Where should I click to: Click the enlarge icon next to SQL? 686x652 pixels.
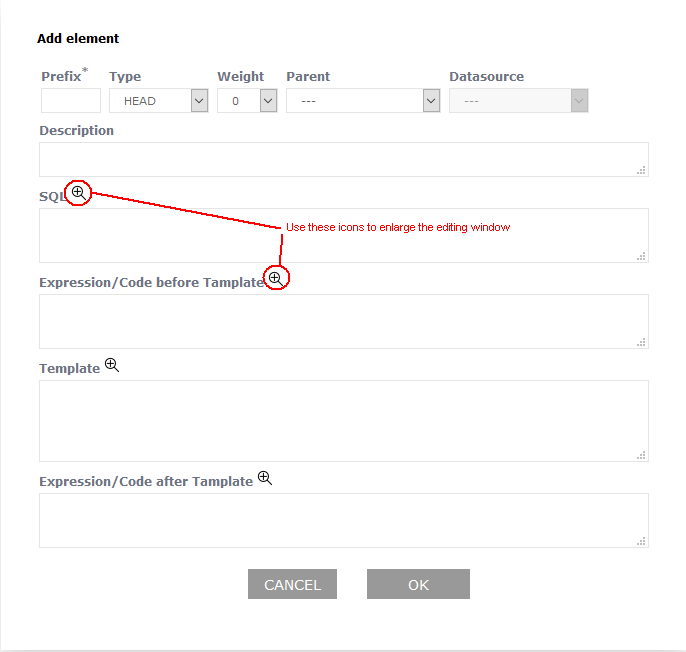[78, 192]
